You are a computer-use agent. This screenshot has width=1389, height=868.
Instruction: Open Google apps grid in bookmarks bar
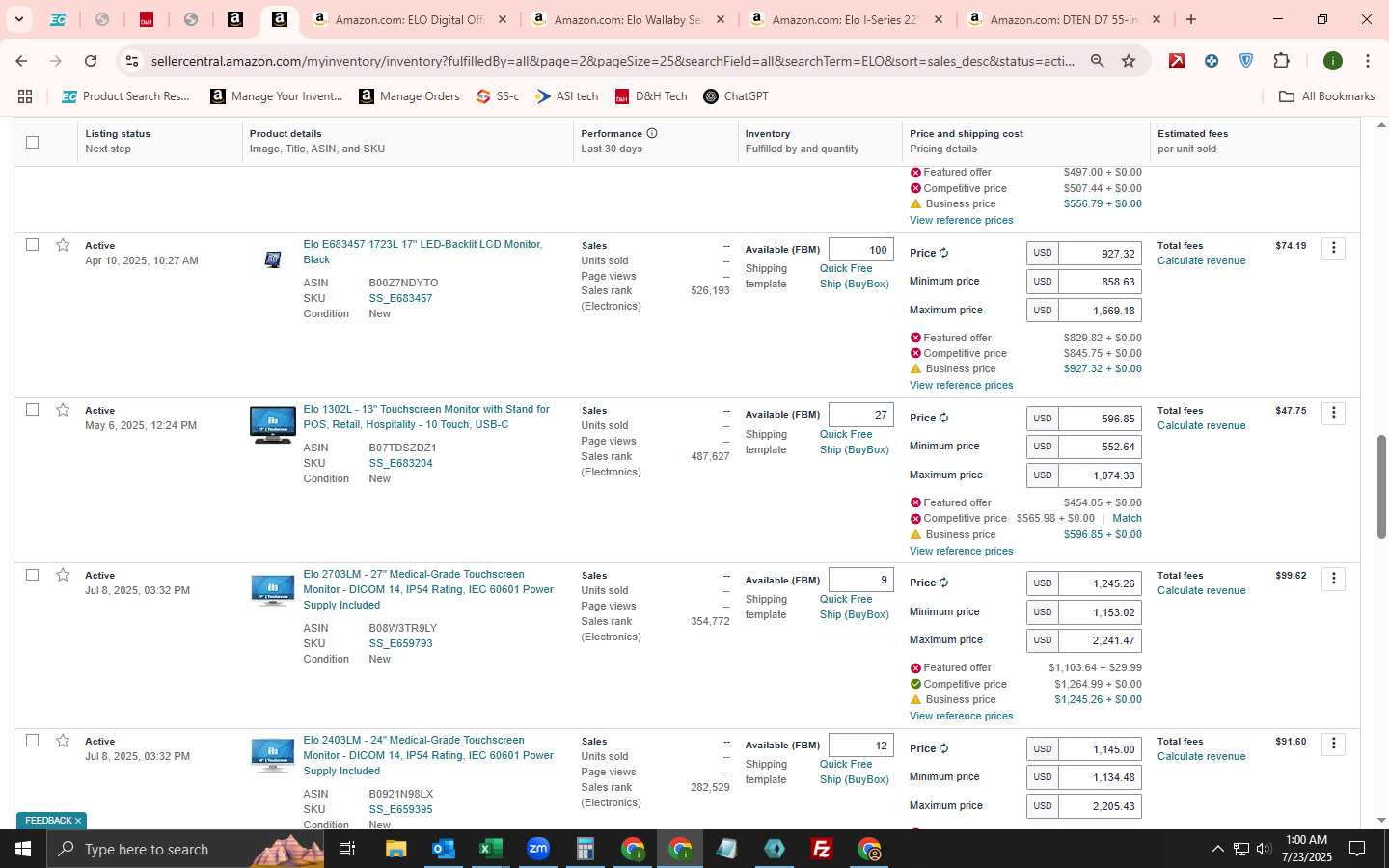[25, 96]
